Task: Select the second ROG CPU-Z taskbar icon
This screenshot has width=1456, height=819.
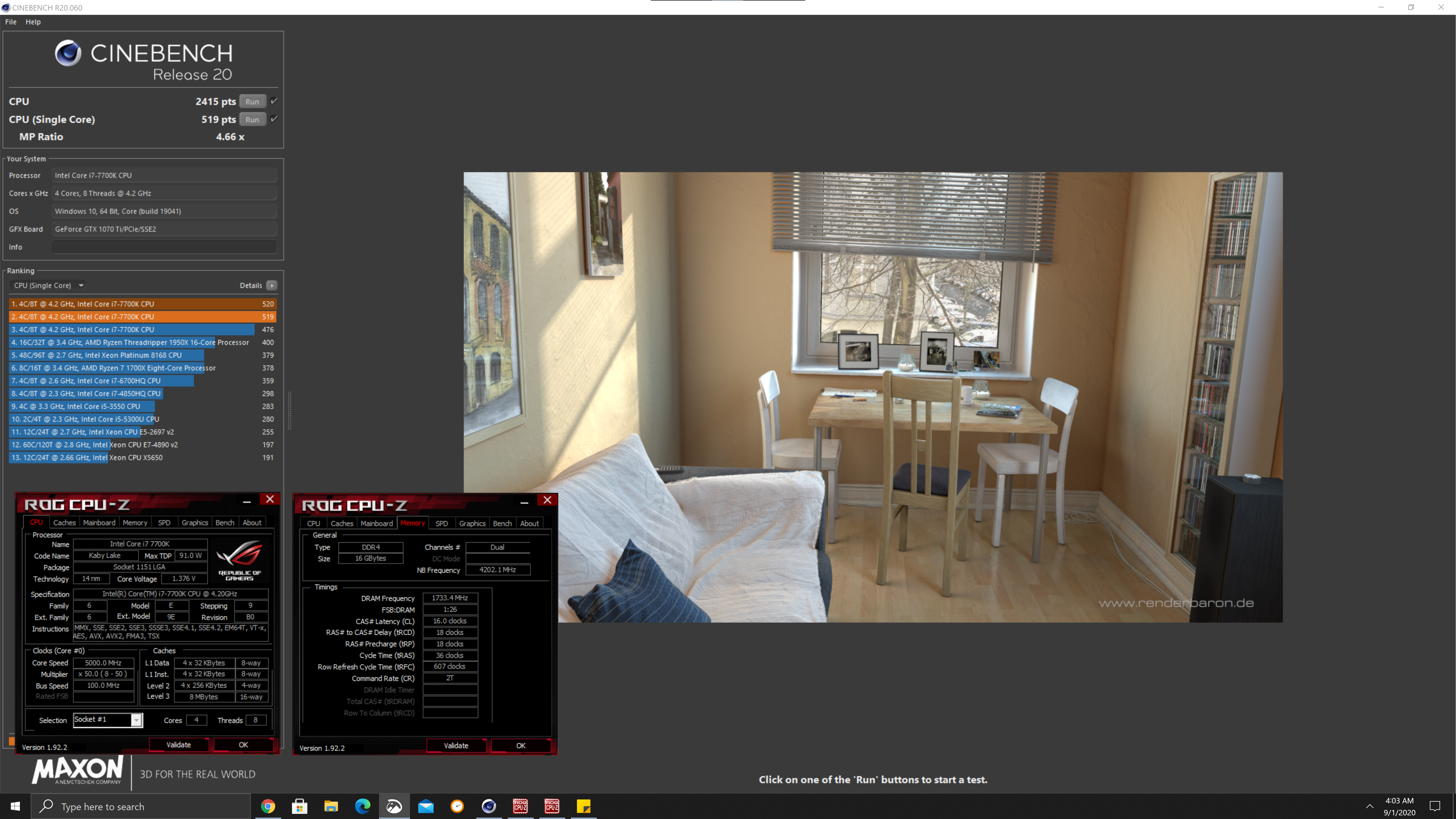Action: 552,806
